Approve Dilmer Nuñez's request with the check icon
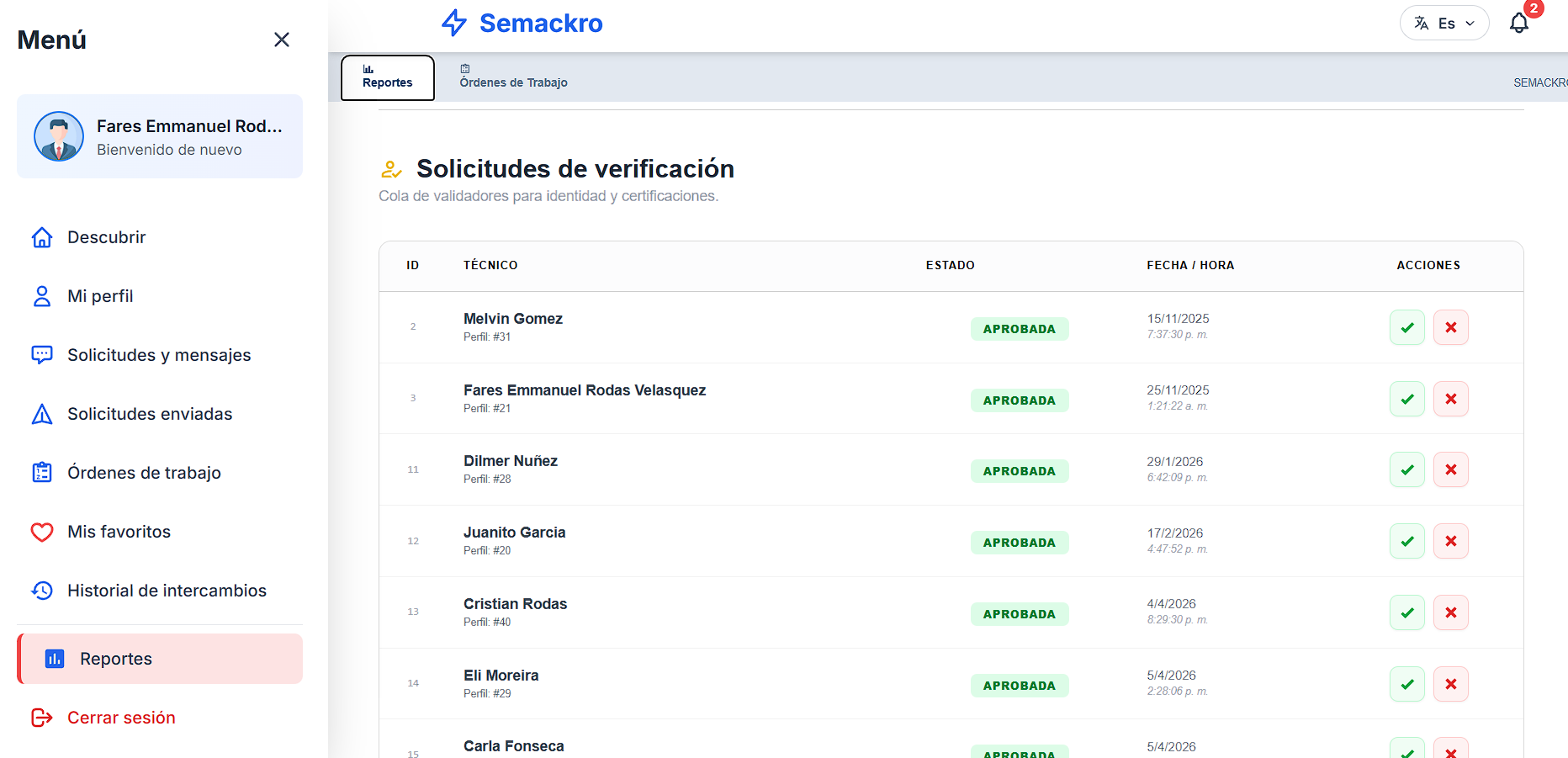Image resolution: width=1568 pixels, height=758 pixels. pyautogui.click(x=1406, y=469)
